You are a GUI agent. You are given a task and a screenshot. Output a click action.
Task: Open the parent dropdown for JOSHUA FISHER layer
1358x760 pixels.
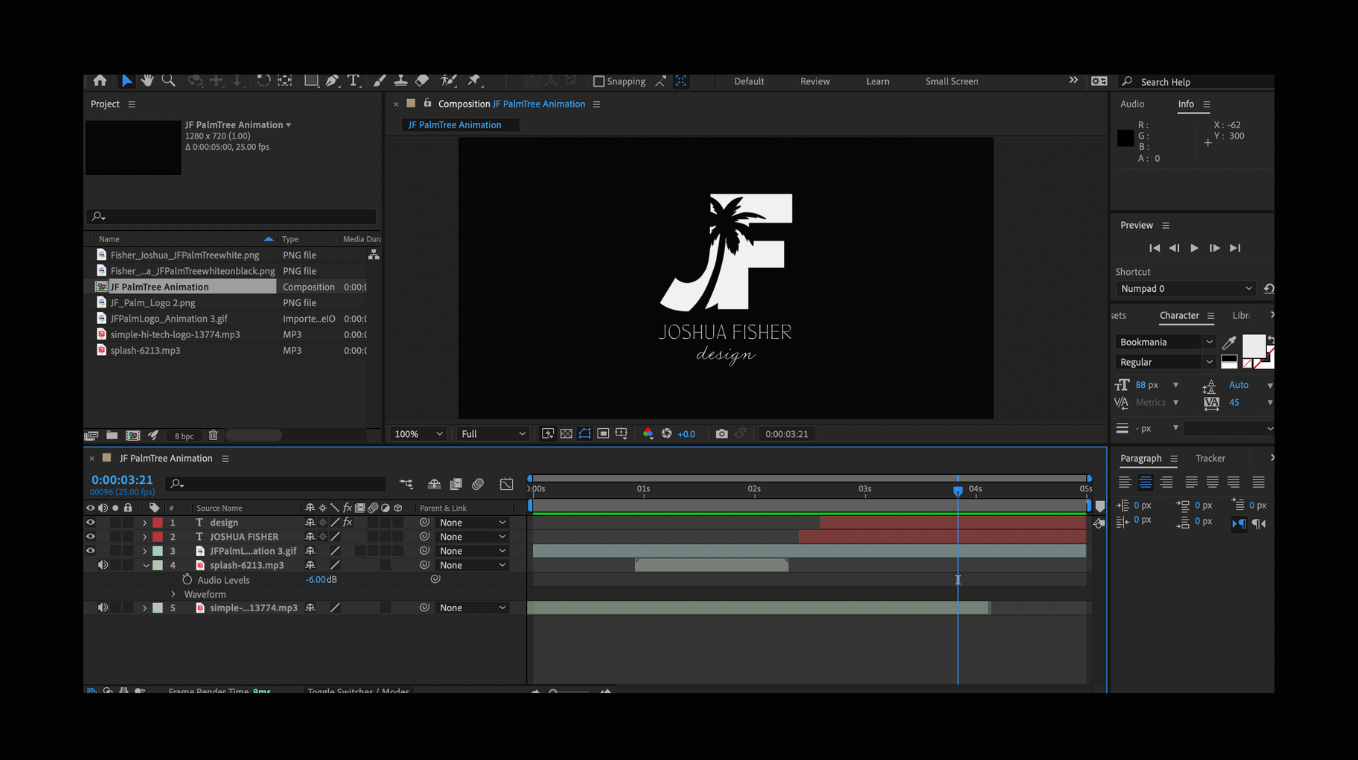[473, 537]
